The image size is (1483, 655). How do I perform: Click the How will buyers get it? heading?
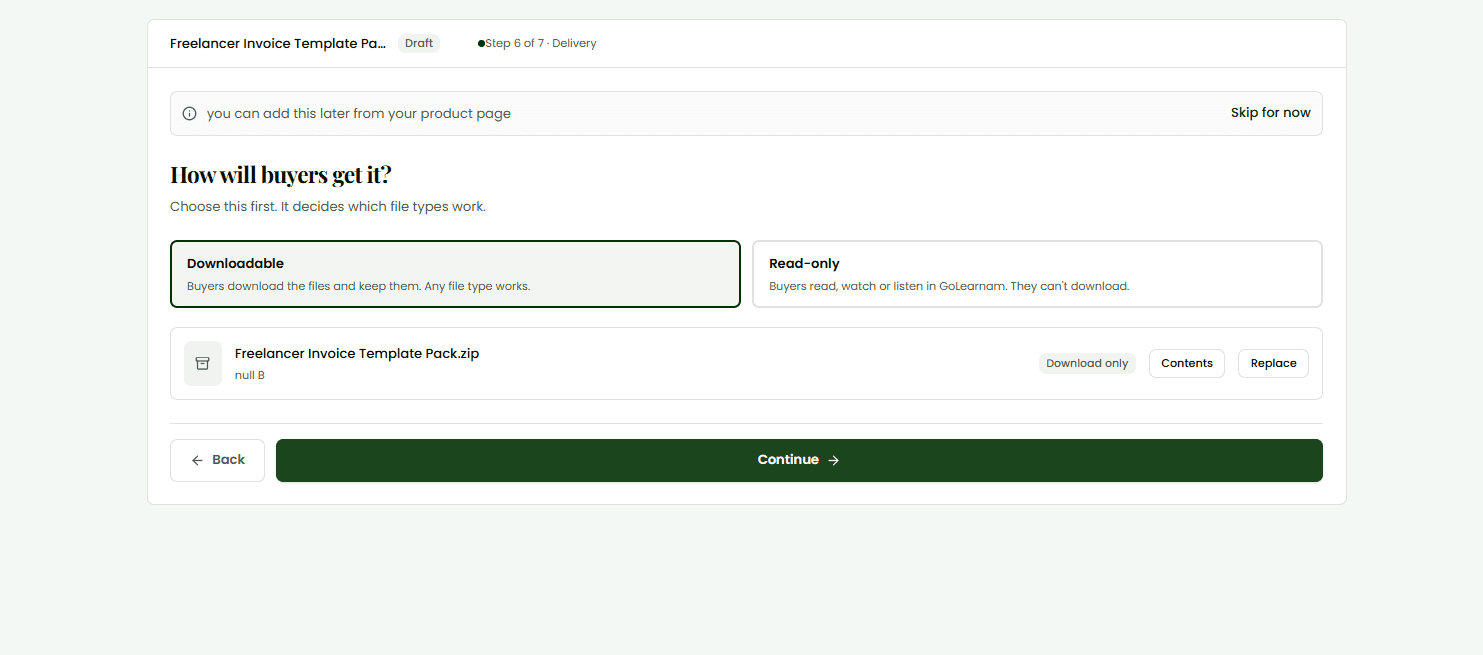tap(281, 175)
